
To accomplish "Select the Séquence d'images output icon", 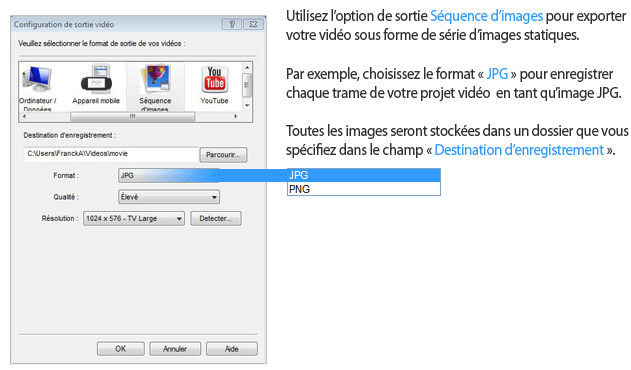I will click(x=155, y=87).
